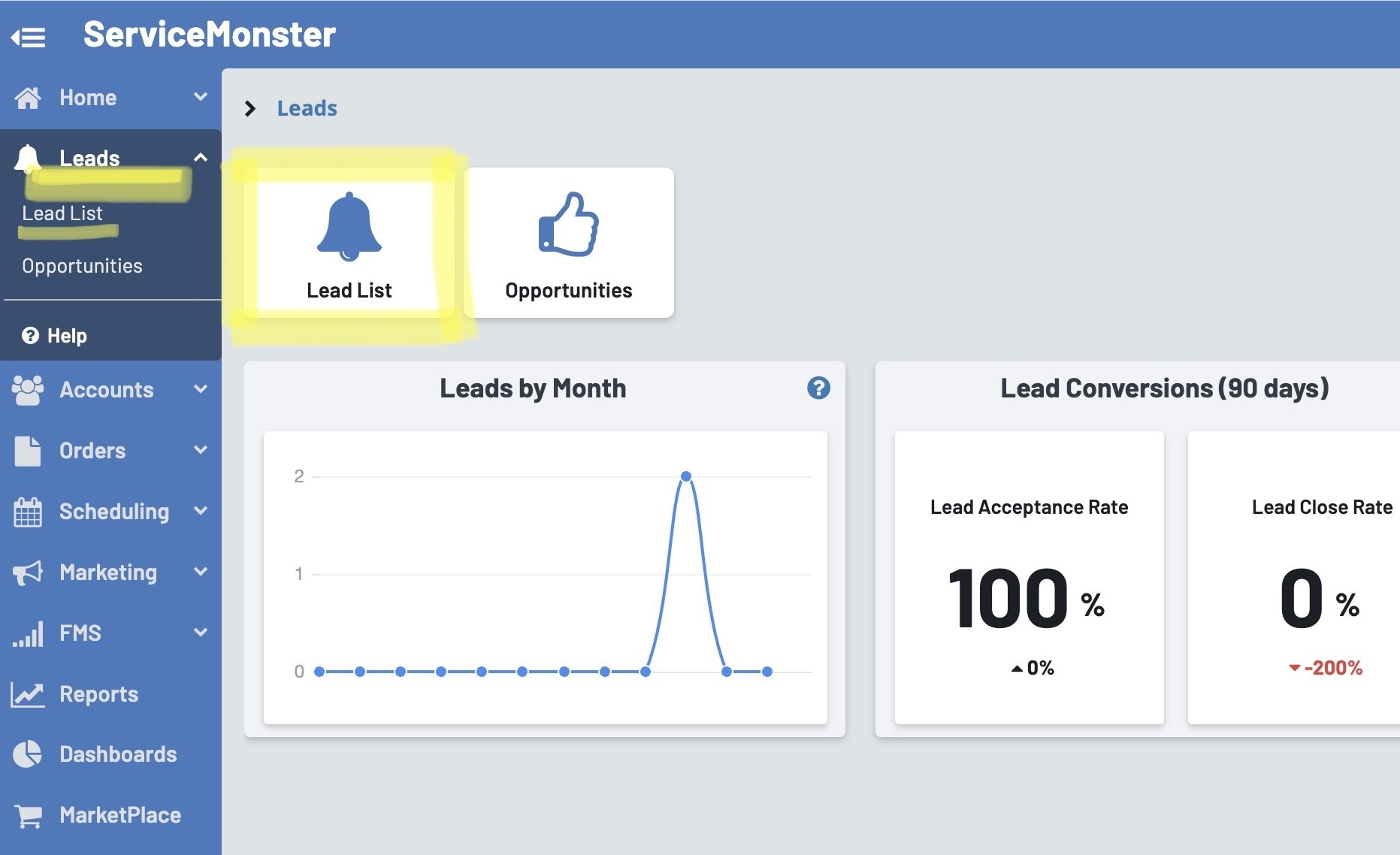Collapse the Leads menu chevron

pyautogui.click(x=200, y=158)
